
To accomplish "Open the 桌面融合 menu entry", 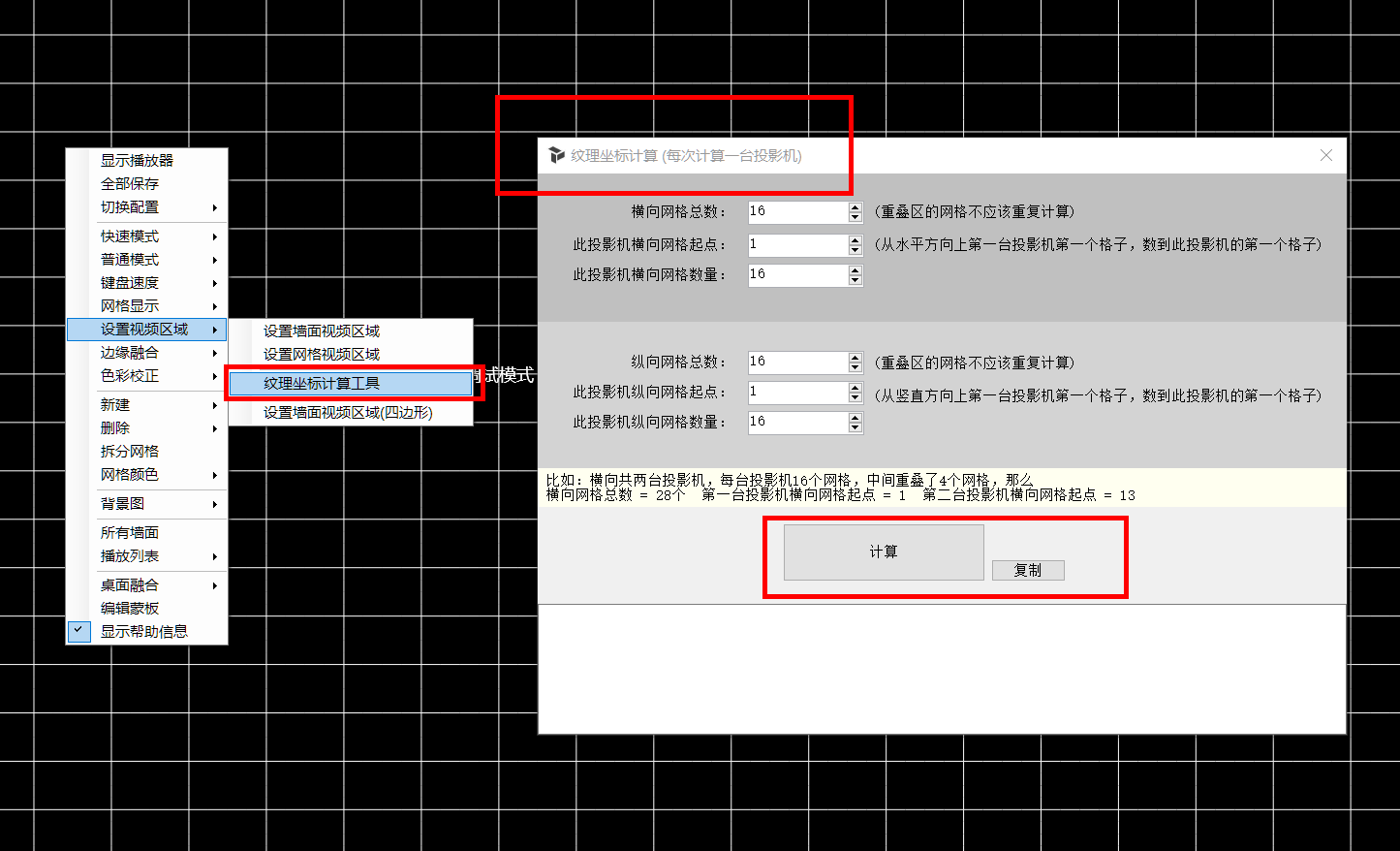I will [x=147, y=585].
